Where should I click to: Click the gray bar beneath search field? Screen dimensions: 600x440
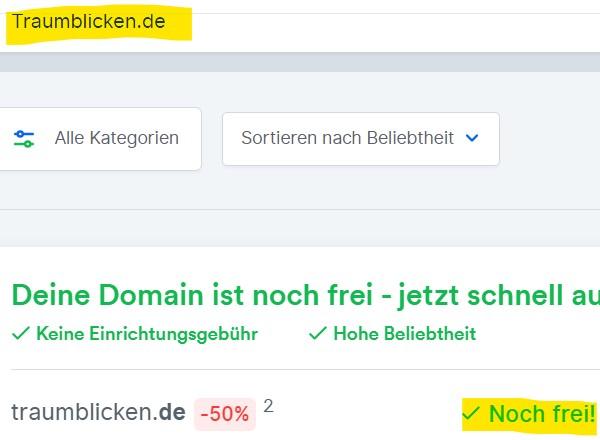click(x=300, y=62)
